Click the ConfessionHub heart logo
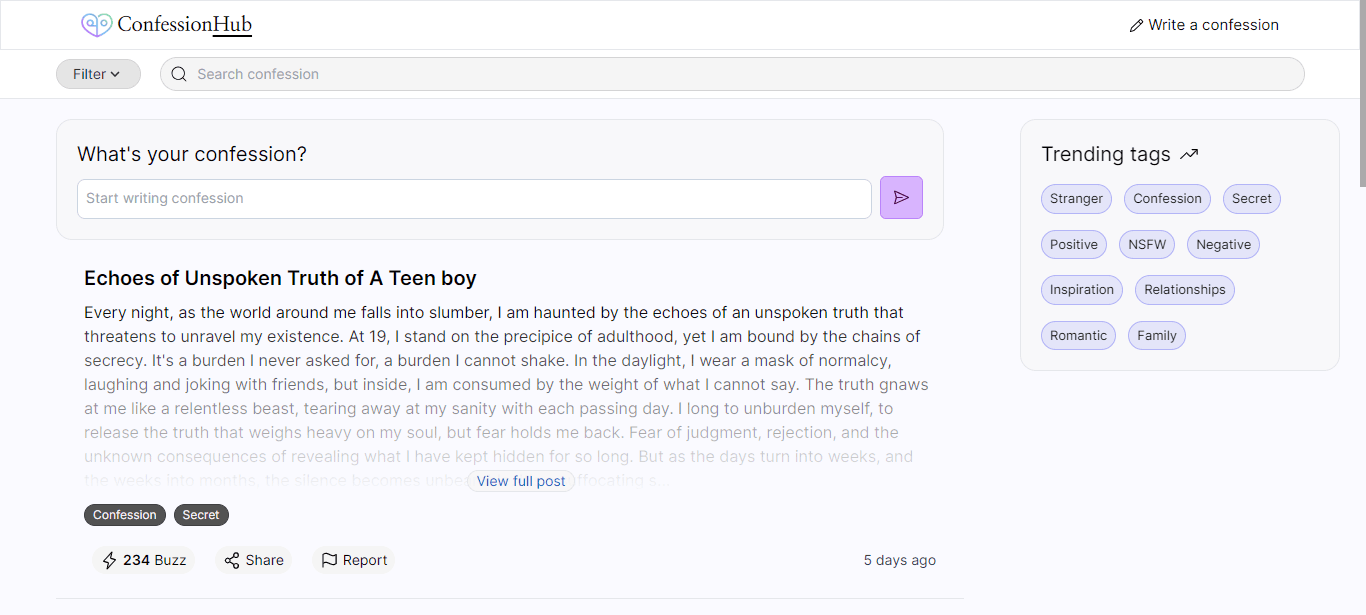The height and width of the screenshot is (615, 1366). (x=97, y=25)
